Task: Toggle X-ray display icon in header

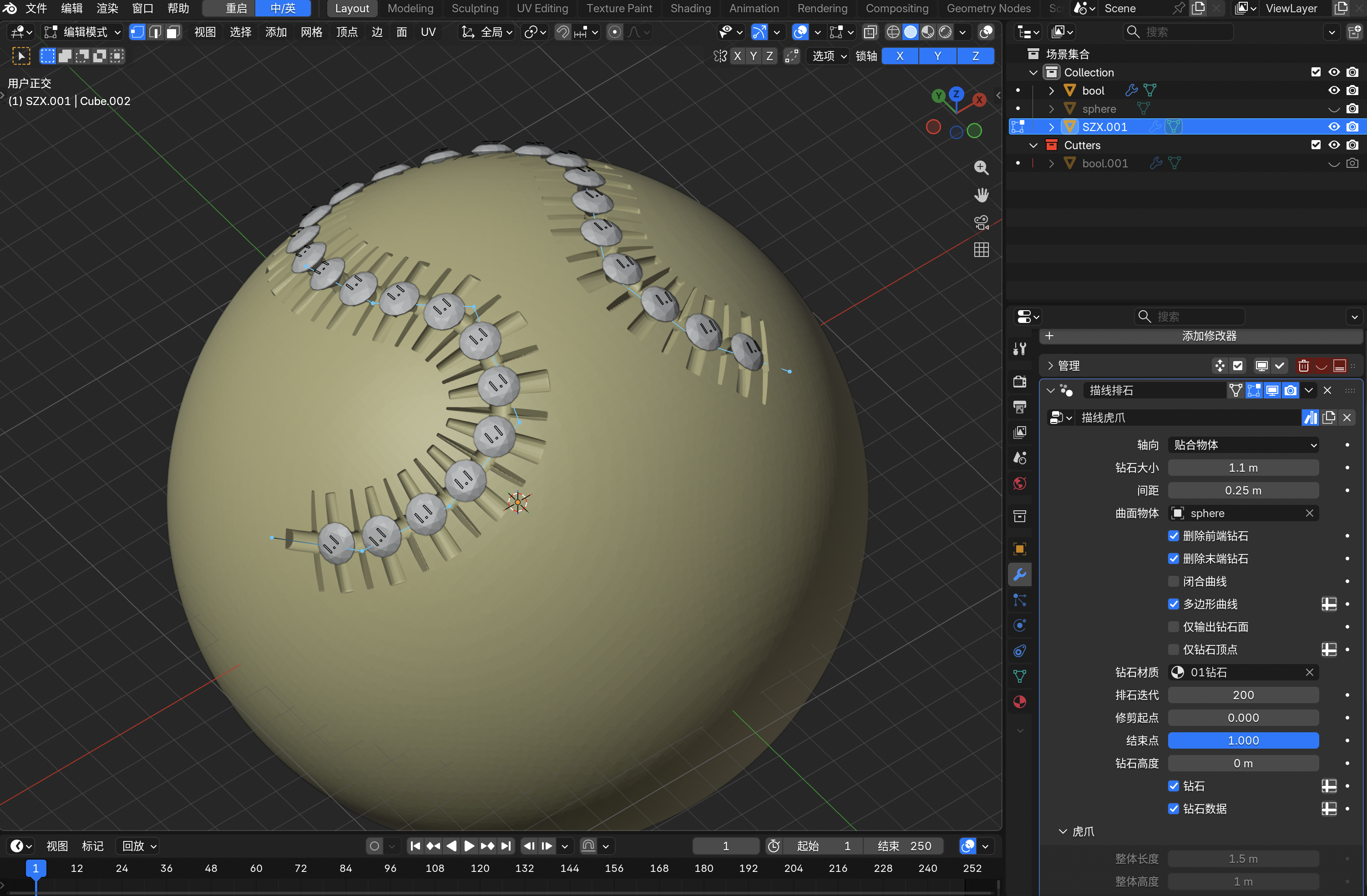Action: pyautogui.click(x=870, y=32)
